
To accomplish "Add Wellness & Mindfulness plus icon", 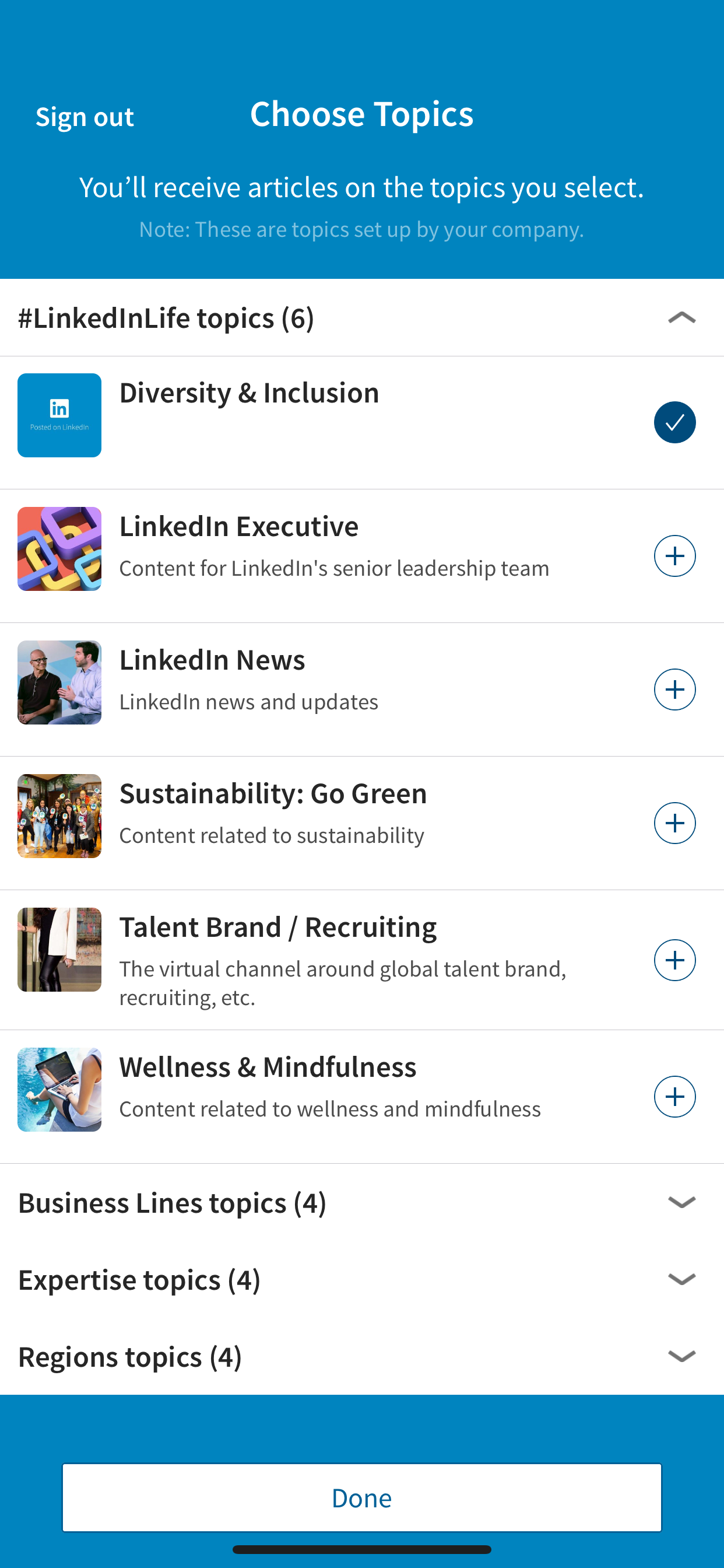I will 674,1096.
